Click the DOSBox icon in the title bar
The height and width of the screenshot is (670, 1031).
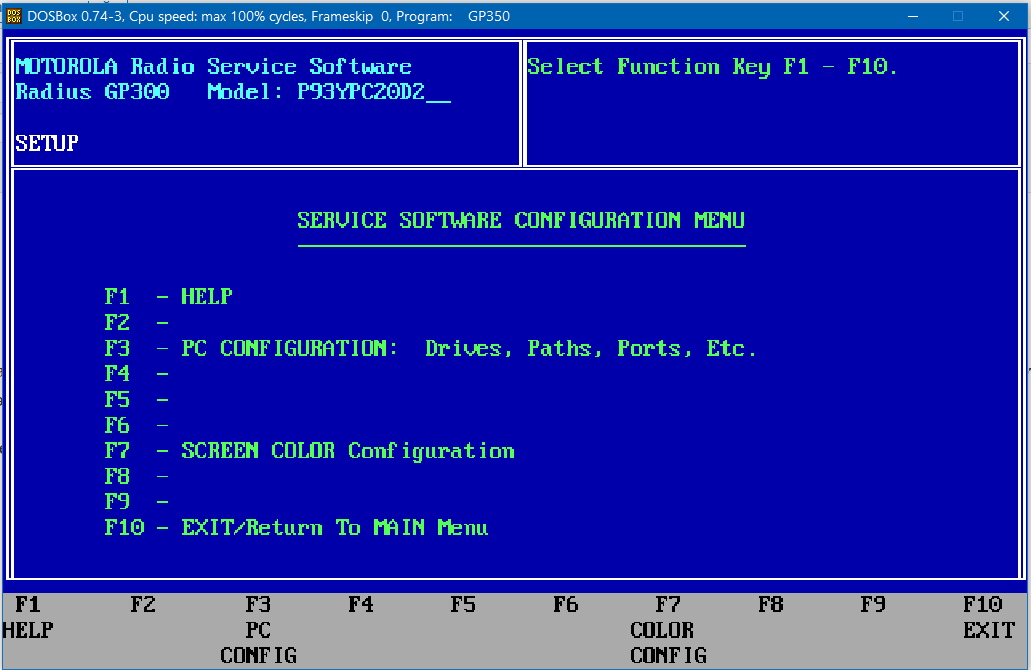click(14, 16)
